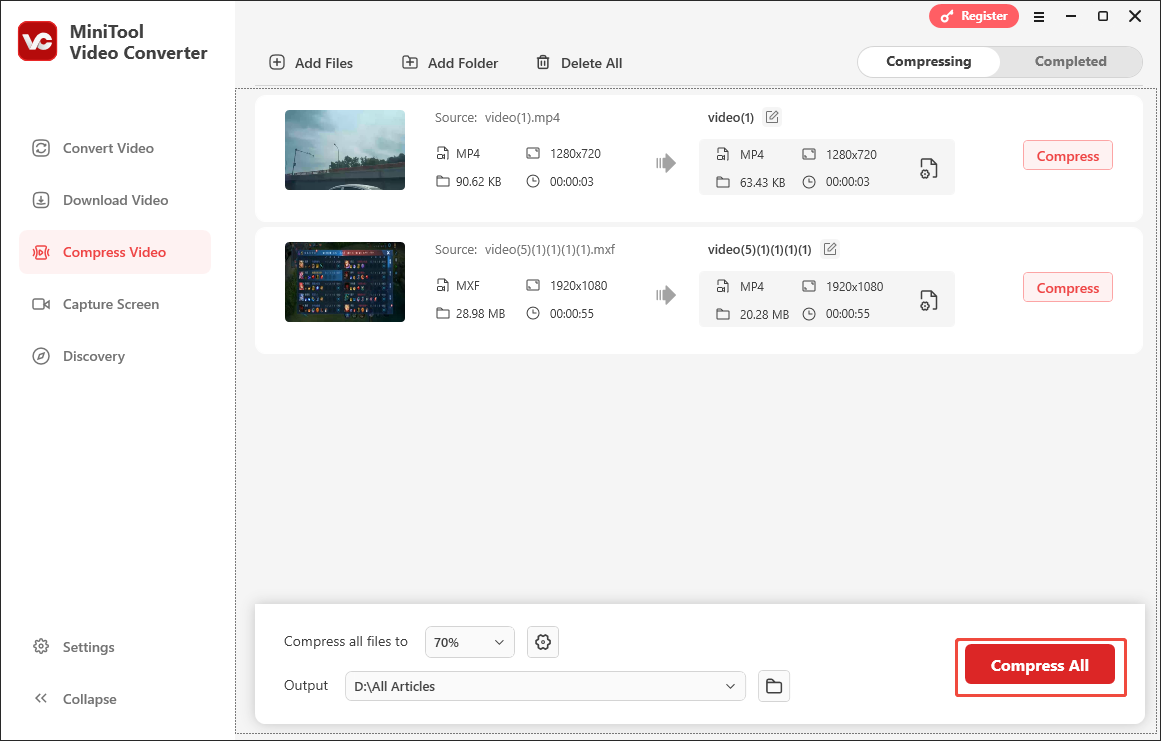This screenshot has height=741, width=1161.
Task: Open the gear settings beside compress ratio
Action: tap(543, 642)
